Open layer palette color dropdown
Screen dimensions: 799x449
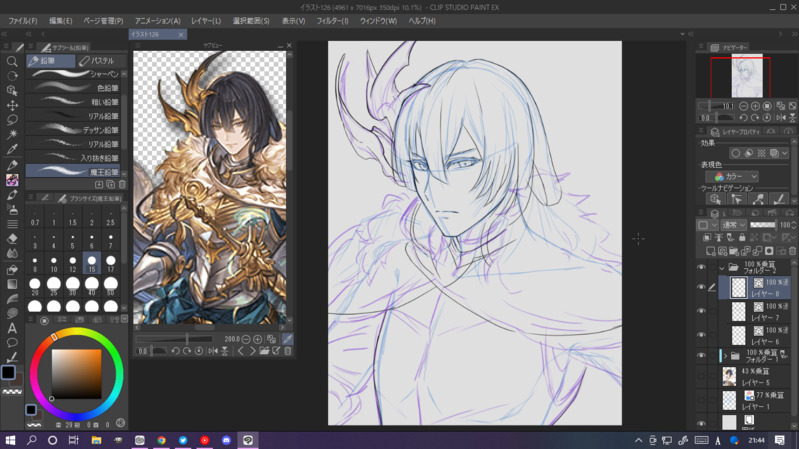pyautogui.click(x=707, y=225)
